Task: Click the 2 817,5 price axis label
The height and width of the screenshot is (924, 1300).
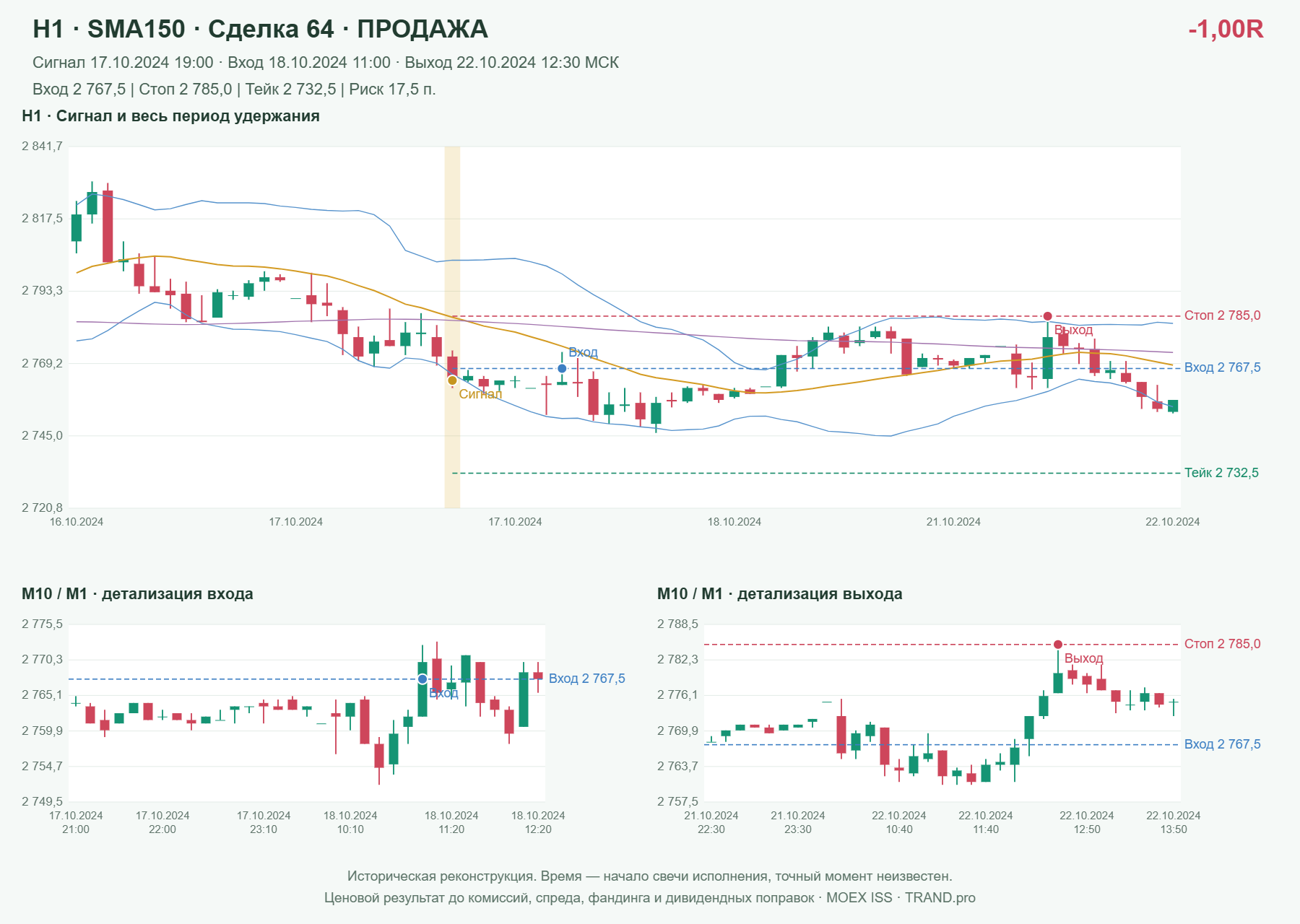Action: coord(42,219)
